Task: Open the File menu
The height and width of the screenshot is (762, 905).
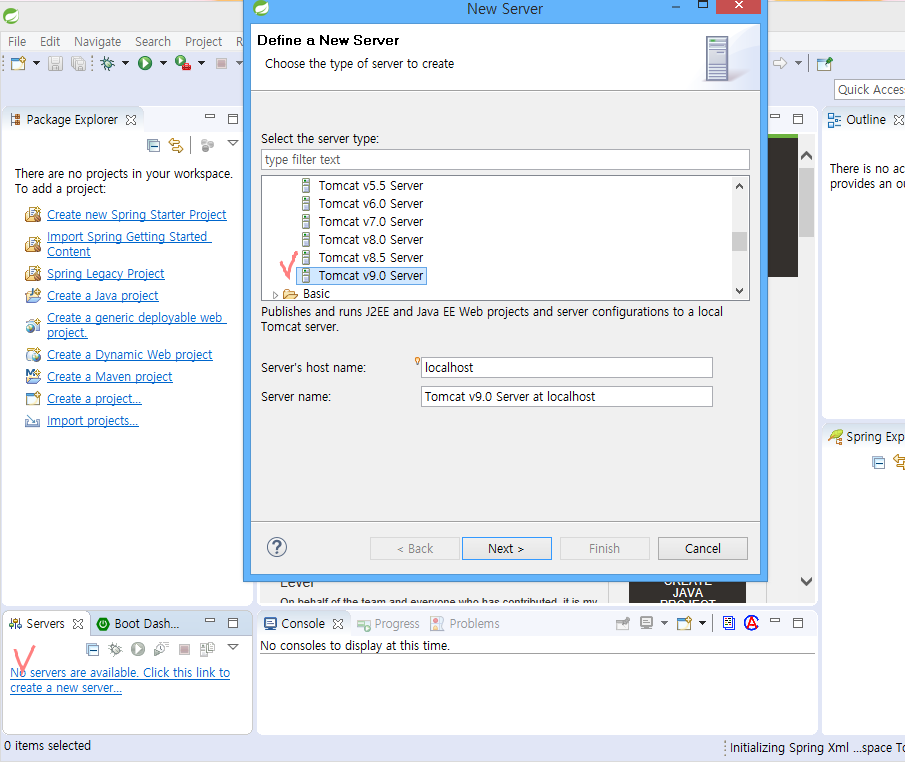Action: 17,42
